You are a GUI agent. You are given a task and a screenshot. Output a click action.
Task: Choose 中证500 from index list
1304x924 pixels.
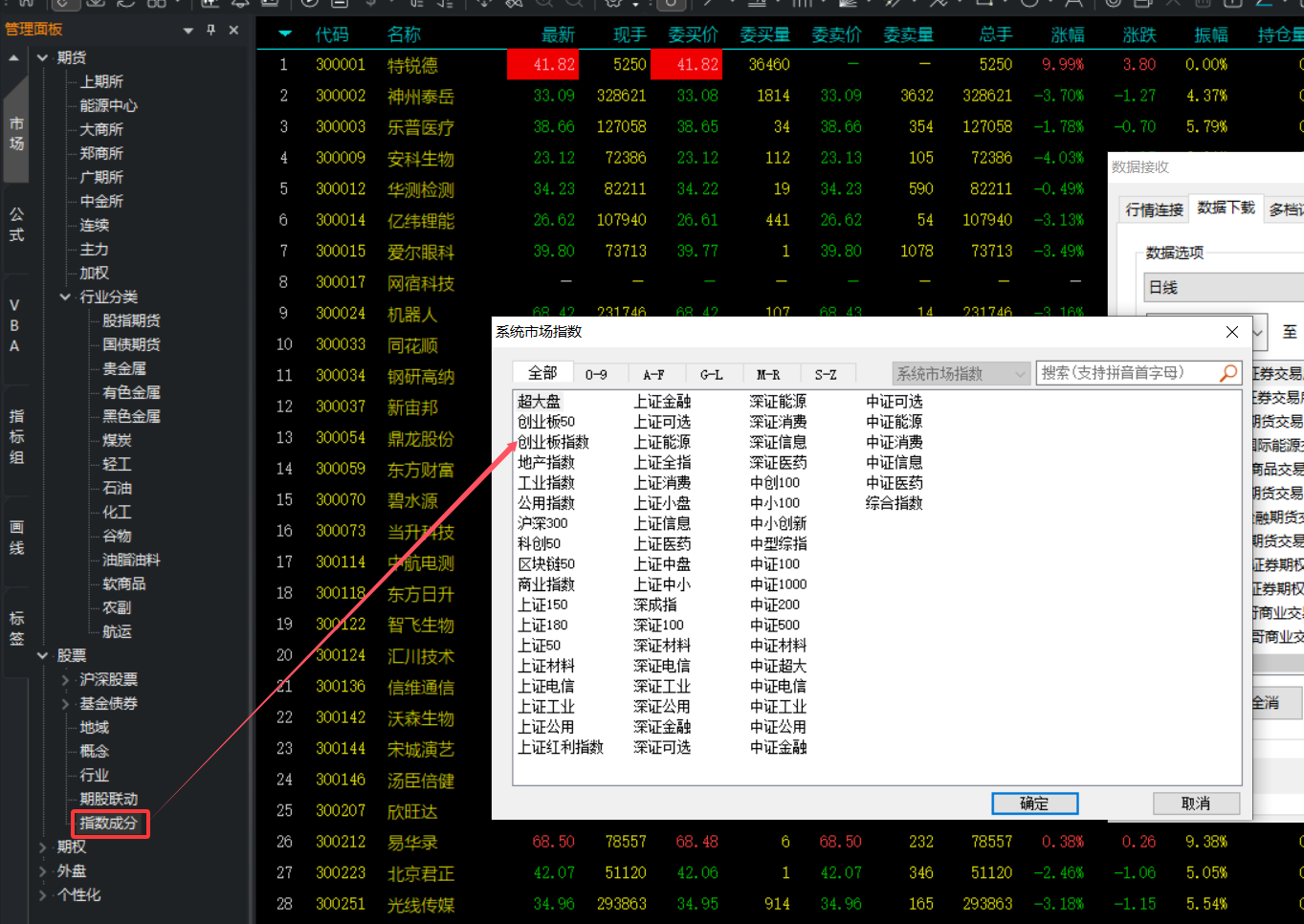click(775, 625)
